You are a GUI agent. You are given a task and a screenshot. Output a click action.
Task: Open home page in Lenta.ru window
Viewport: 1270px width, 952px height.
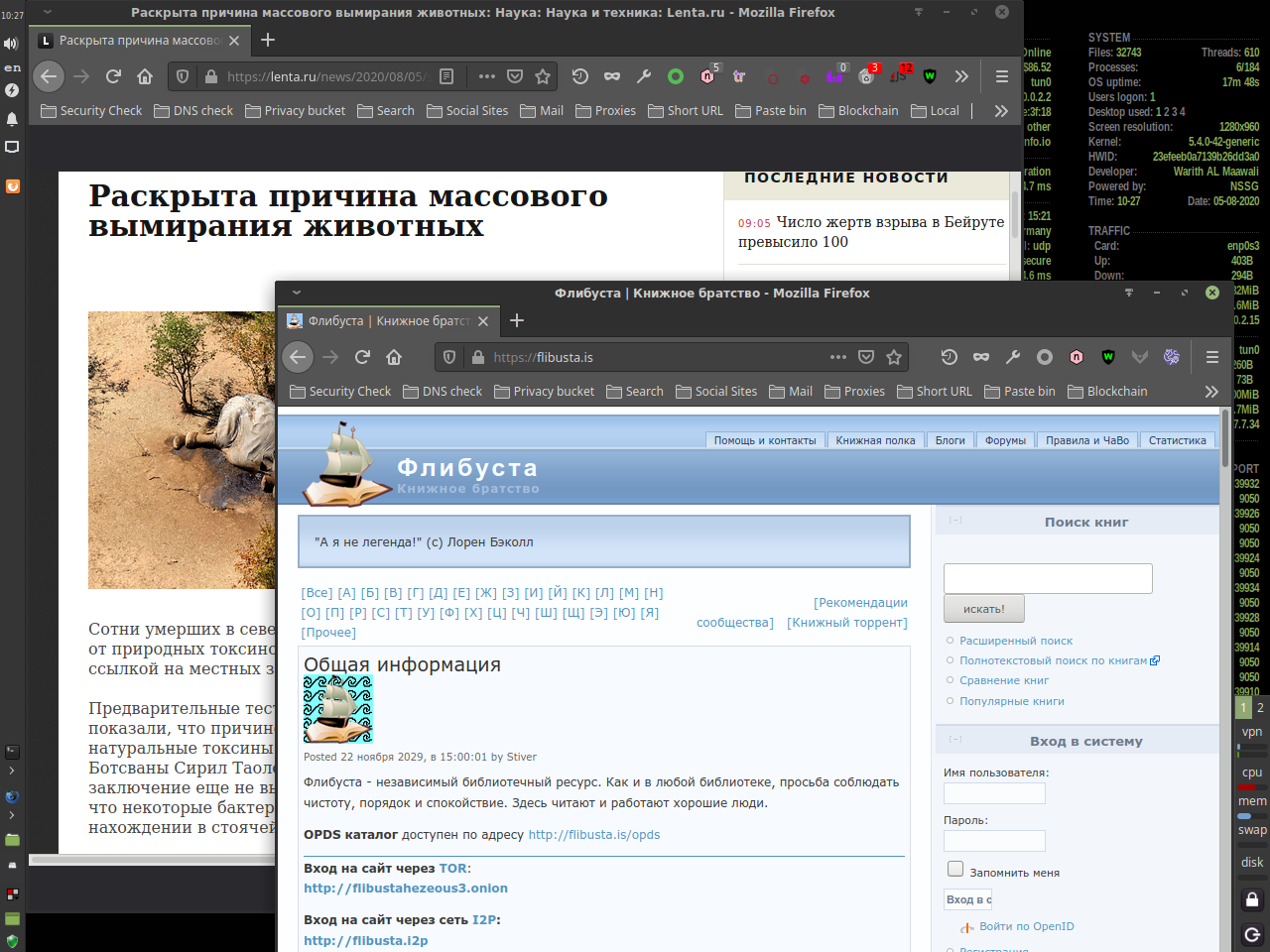[145, 76]
